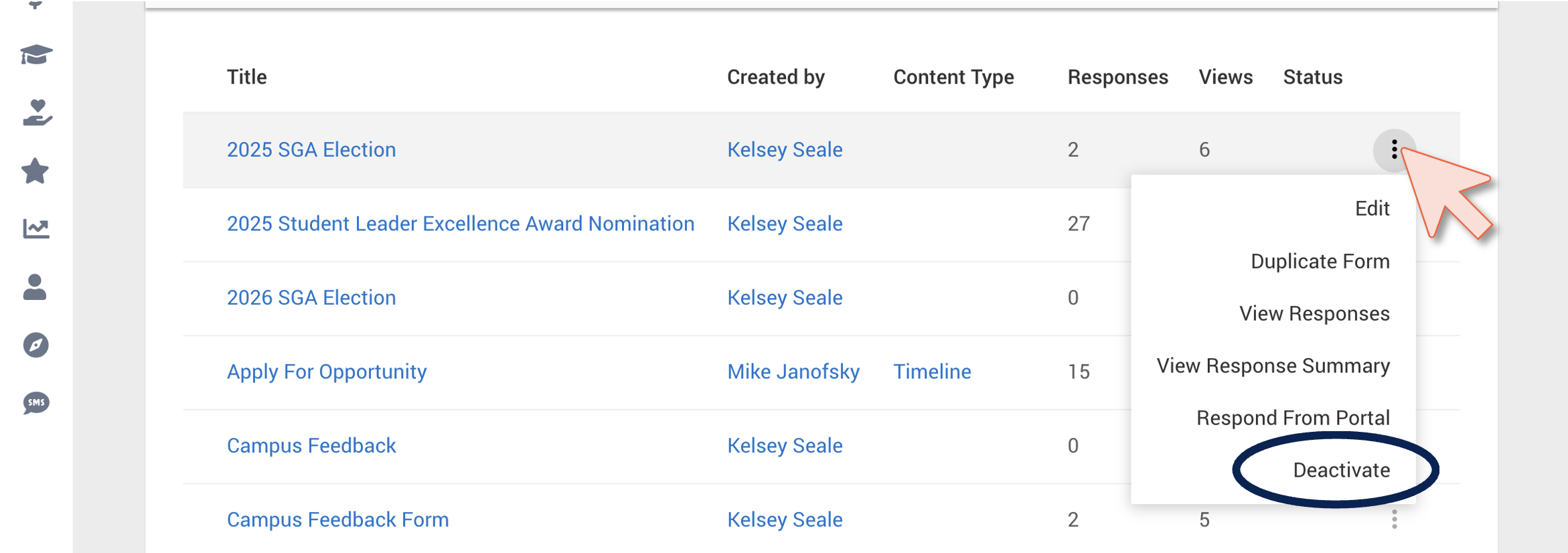This screenshot has height=553, width=1568.
Task: Open the compass explore sidebar icon
Action: pos(36,345)
